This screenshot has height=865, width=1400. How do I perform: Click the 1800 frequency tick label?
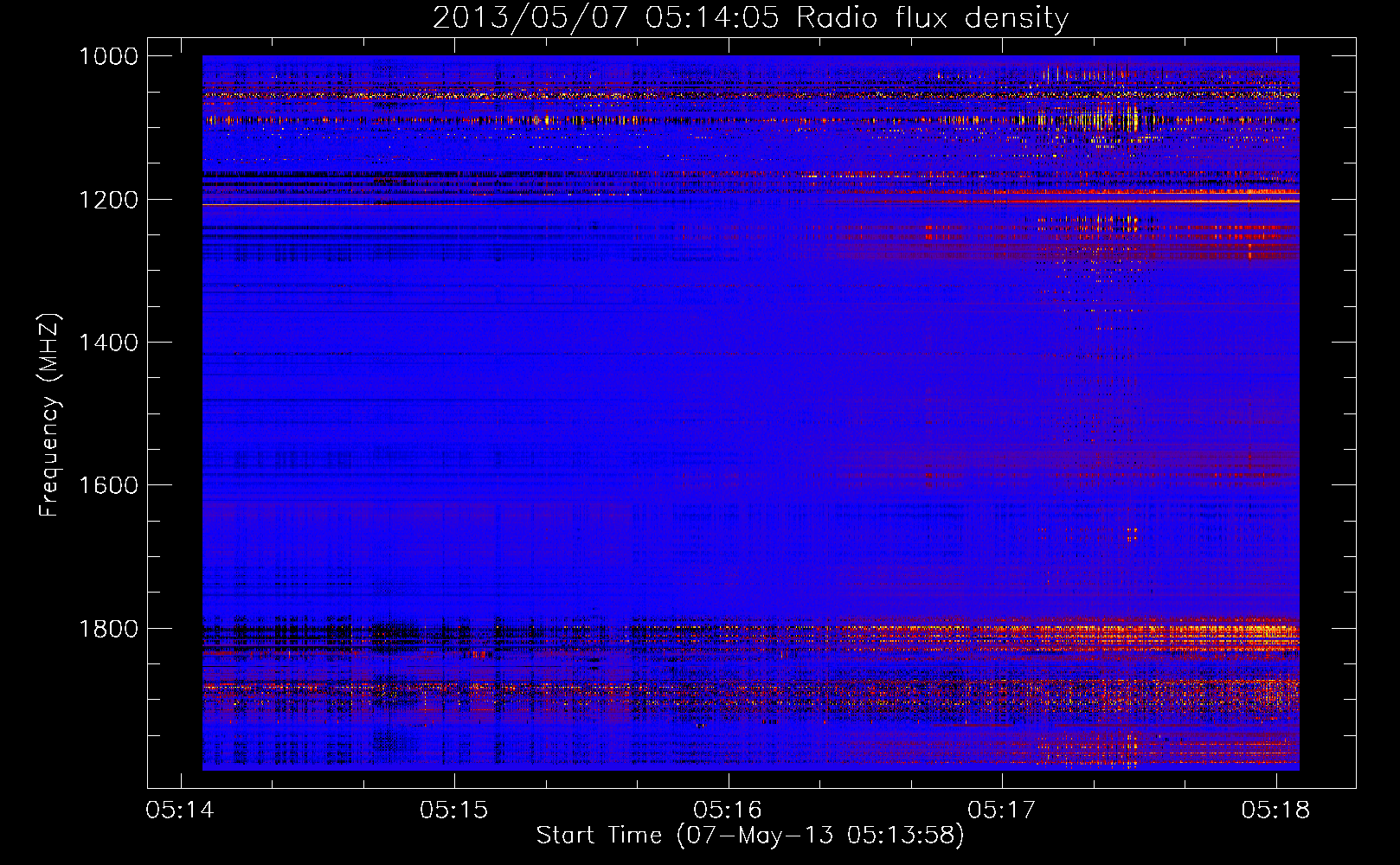[x=108, y=629]
